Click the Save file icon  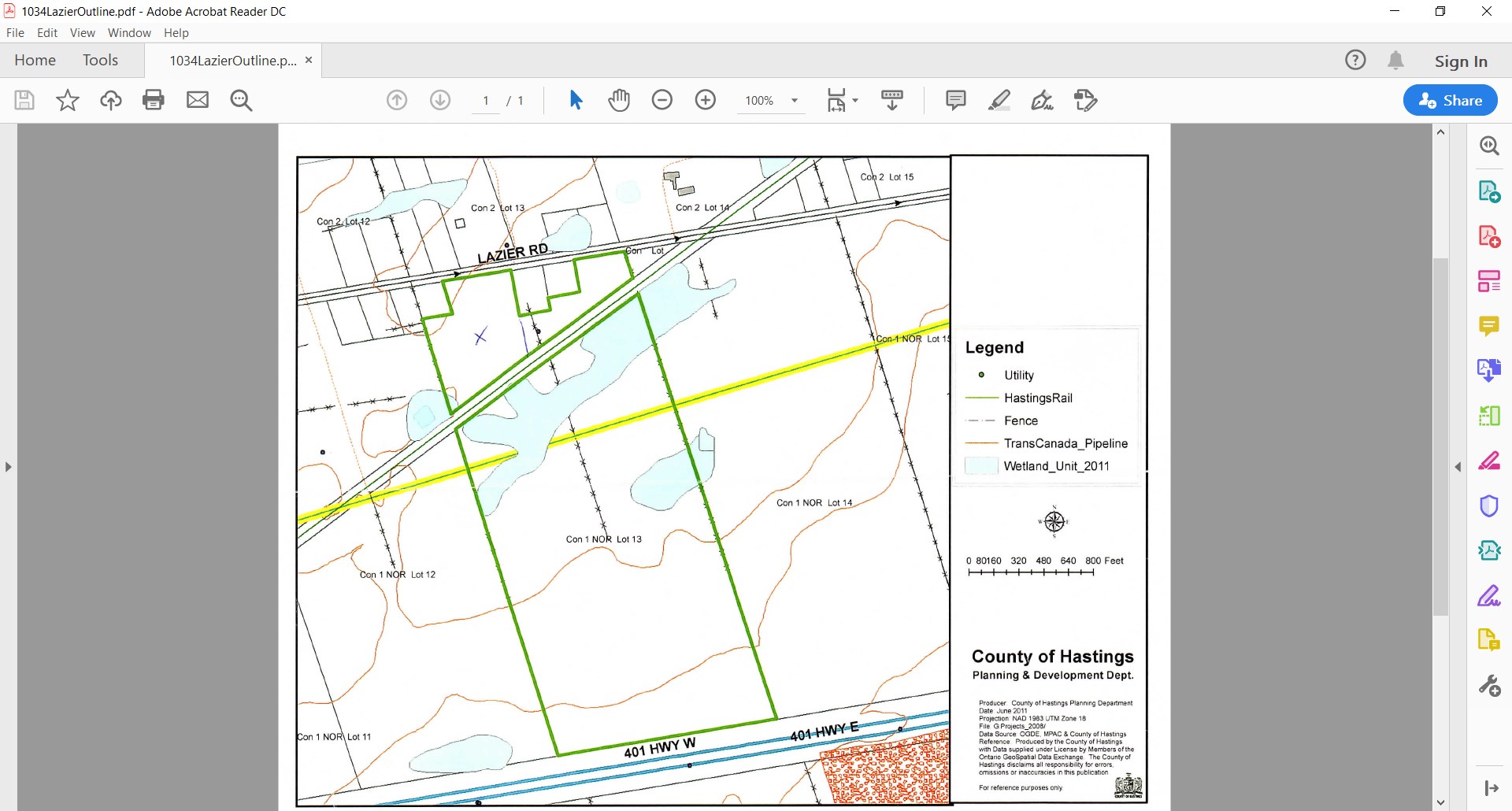click(24, 100)
